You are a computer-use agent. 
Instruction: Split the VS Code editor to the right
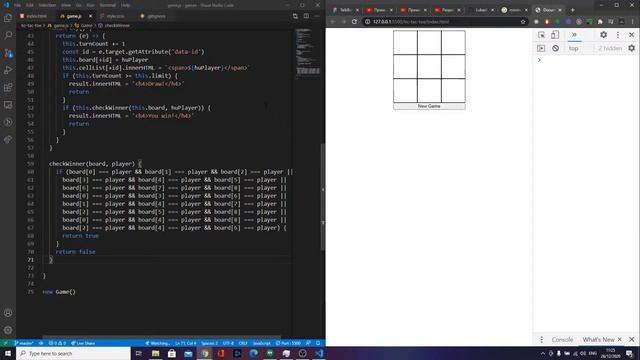(x=306, y=16)
